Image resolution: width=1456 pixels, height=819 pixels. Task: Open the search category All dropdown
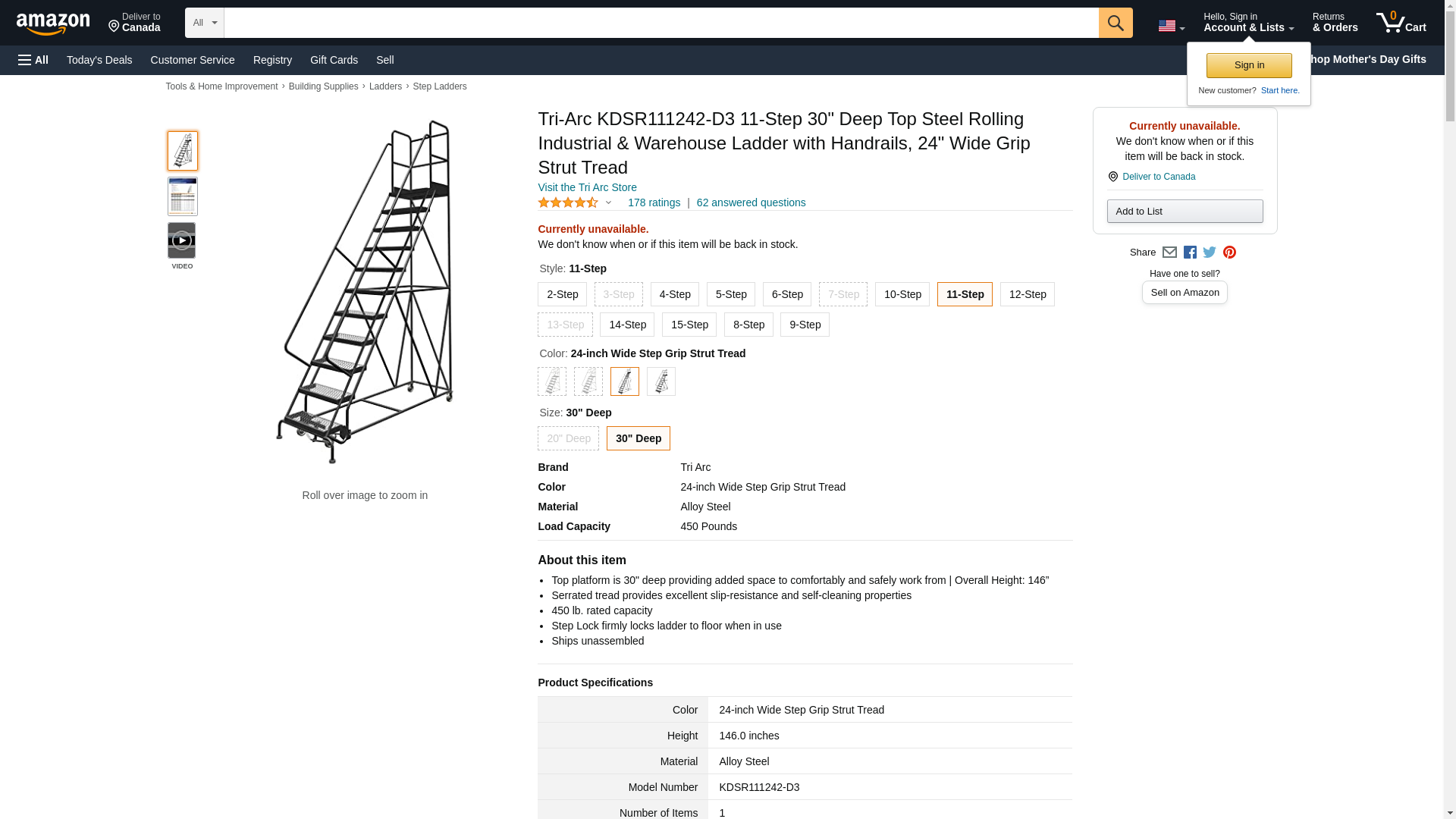click(x=205, y=23)
